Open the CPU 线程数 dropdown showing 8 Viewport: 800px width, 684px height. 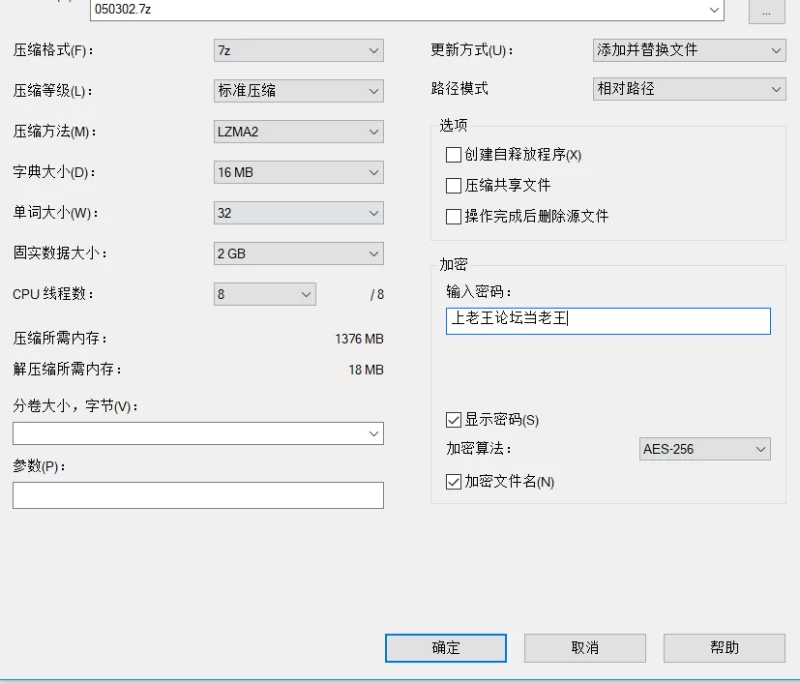265,294
